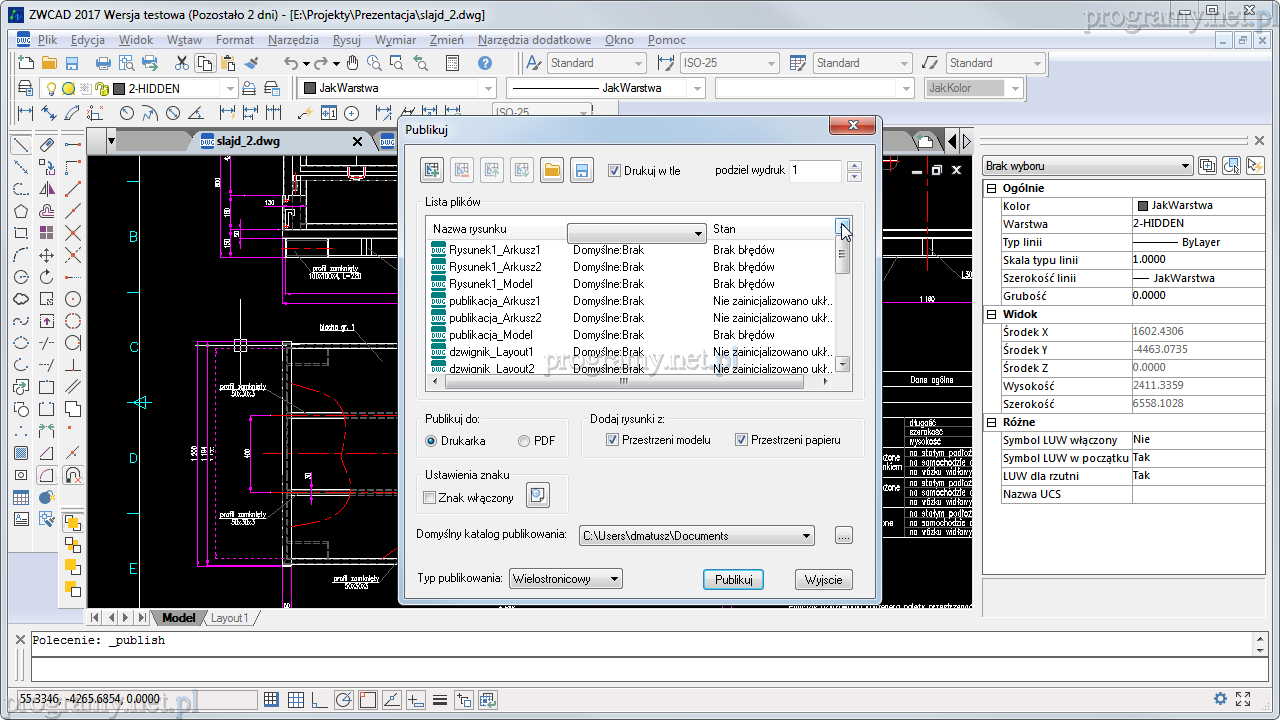Switch to the Layout1 tab

[x=229, y=618]
